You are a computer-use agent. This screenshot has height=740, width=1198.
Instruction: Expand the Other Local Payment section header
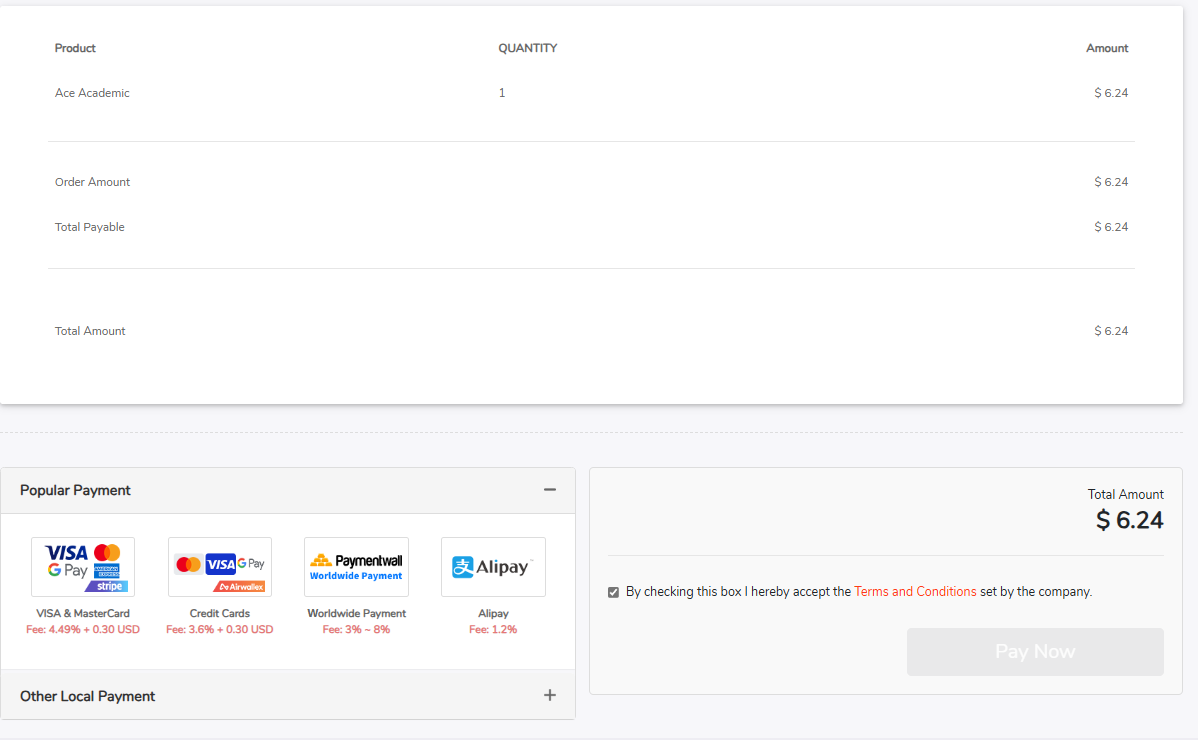click(x=88, y=696)
